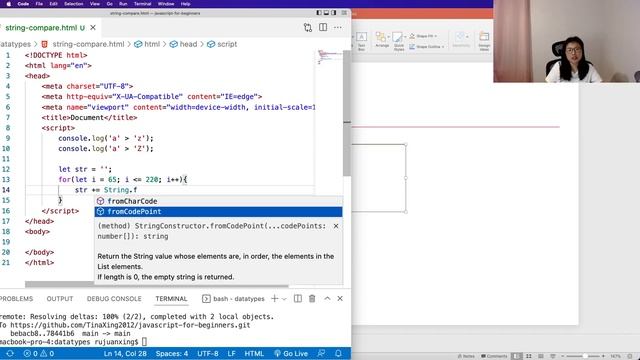This screenshot has width=640, height=360.
Task: Open Design Ideas in PowerPoint
Action: point(484,41)
